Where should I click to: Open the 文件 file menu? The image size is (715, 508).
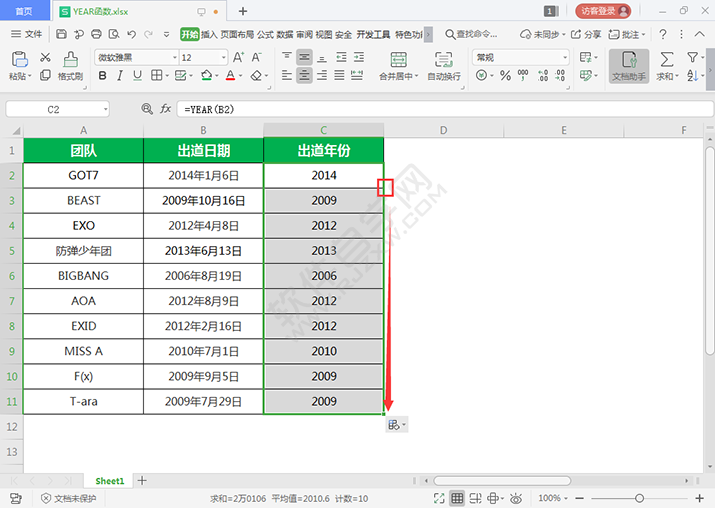point(26,34)
